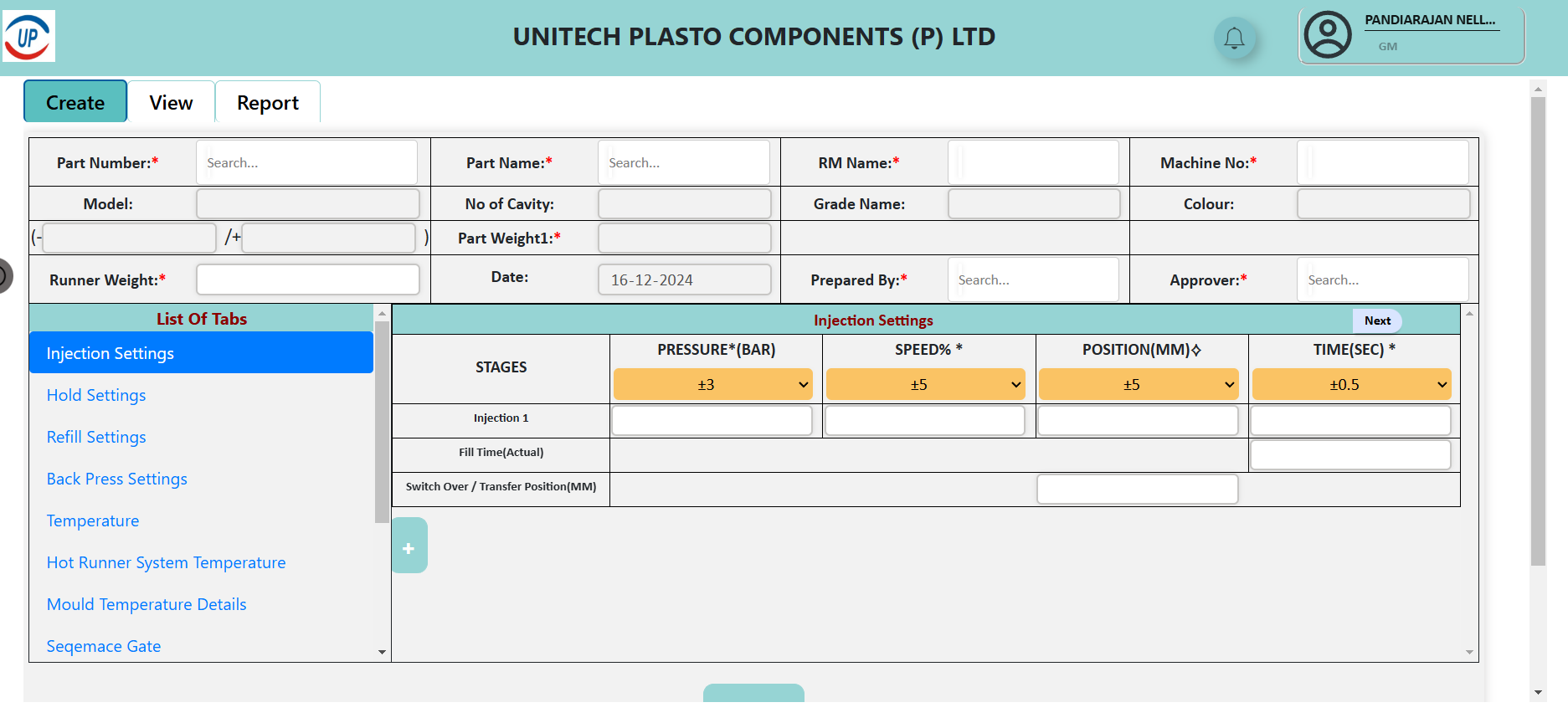The image size is (1568, 723).
Task: Switch to the View tab
Action: (x=171, y=102)
